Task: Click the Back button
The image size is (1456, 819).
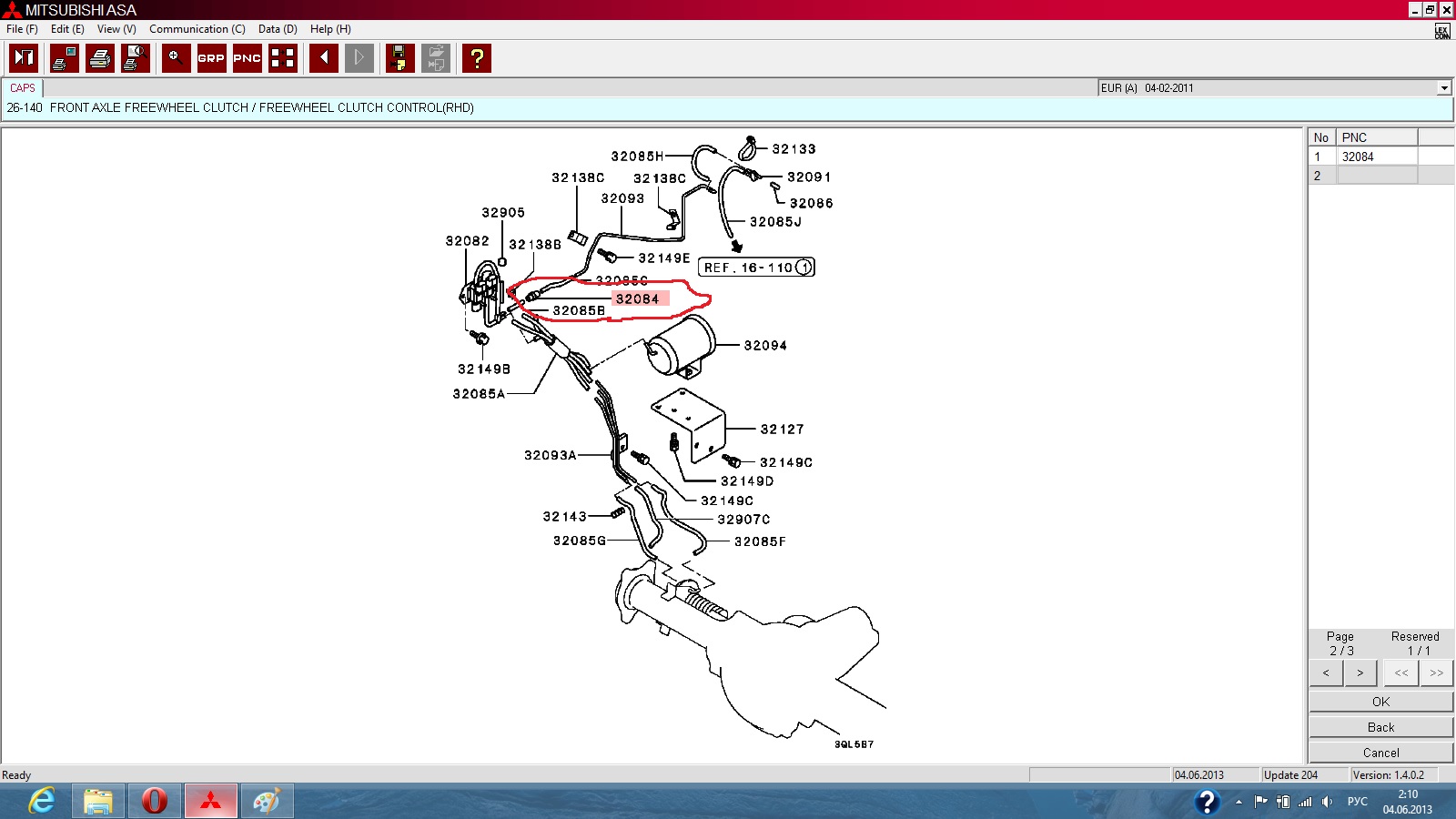Action: tap(1381, 727)
